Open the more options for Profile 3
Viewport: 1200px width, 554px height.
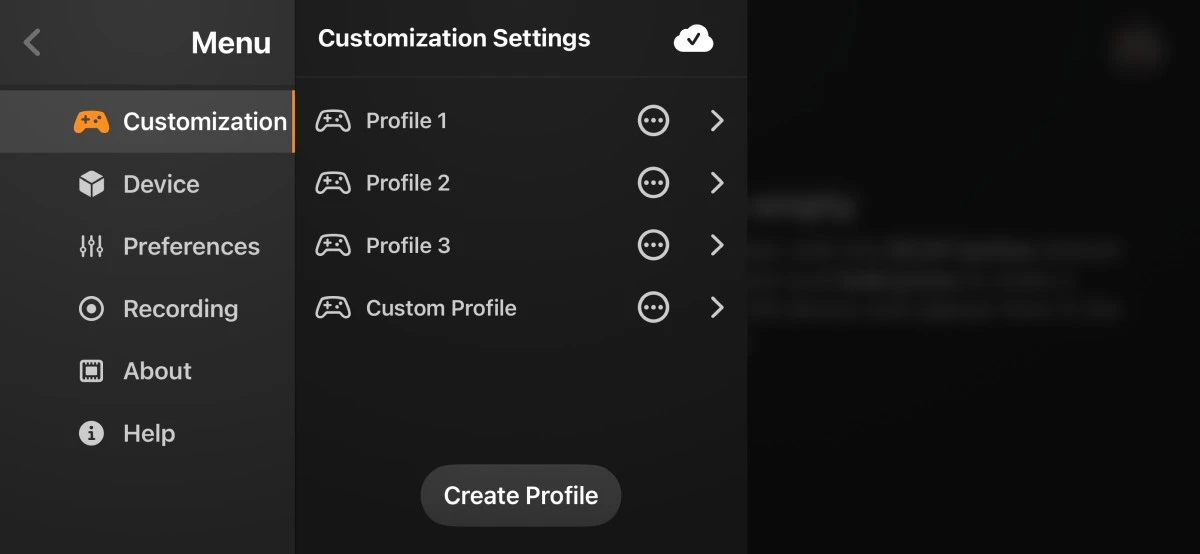click(x=653, y=245)
